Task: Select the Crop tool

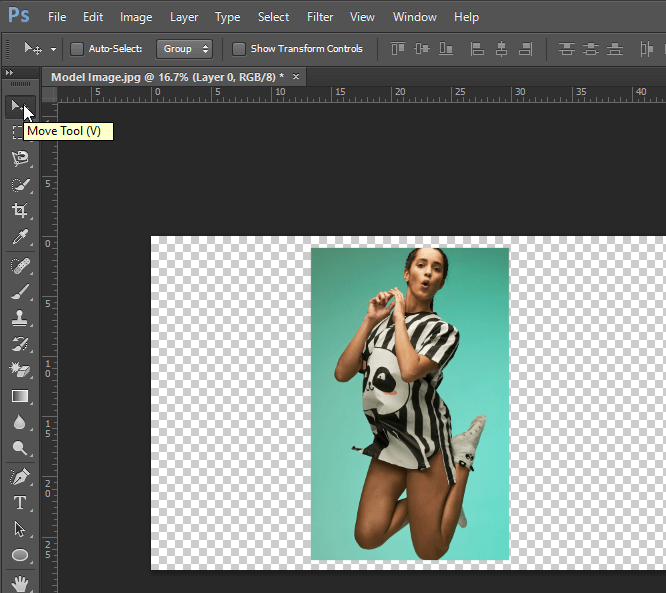Action: click(19, 211)
